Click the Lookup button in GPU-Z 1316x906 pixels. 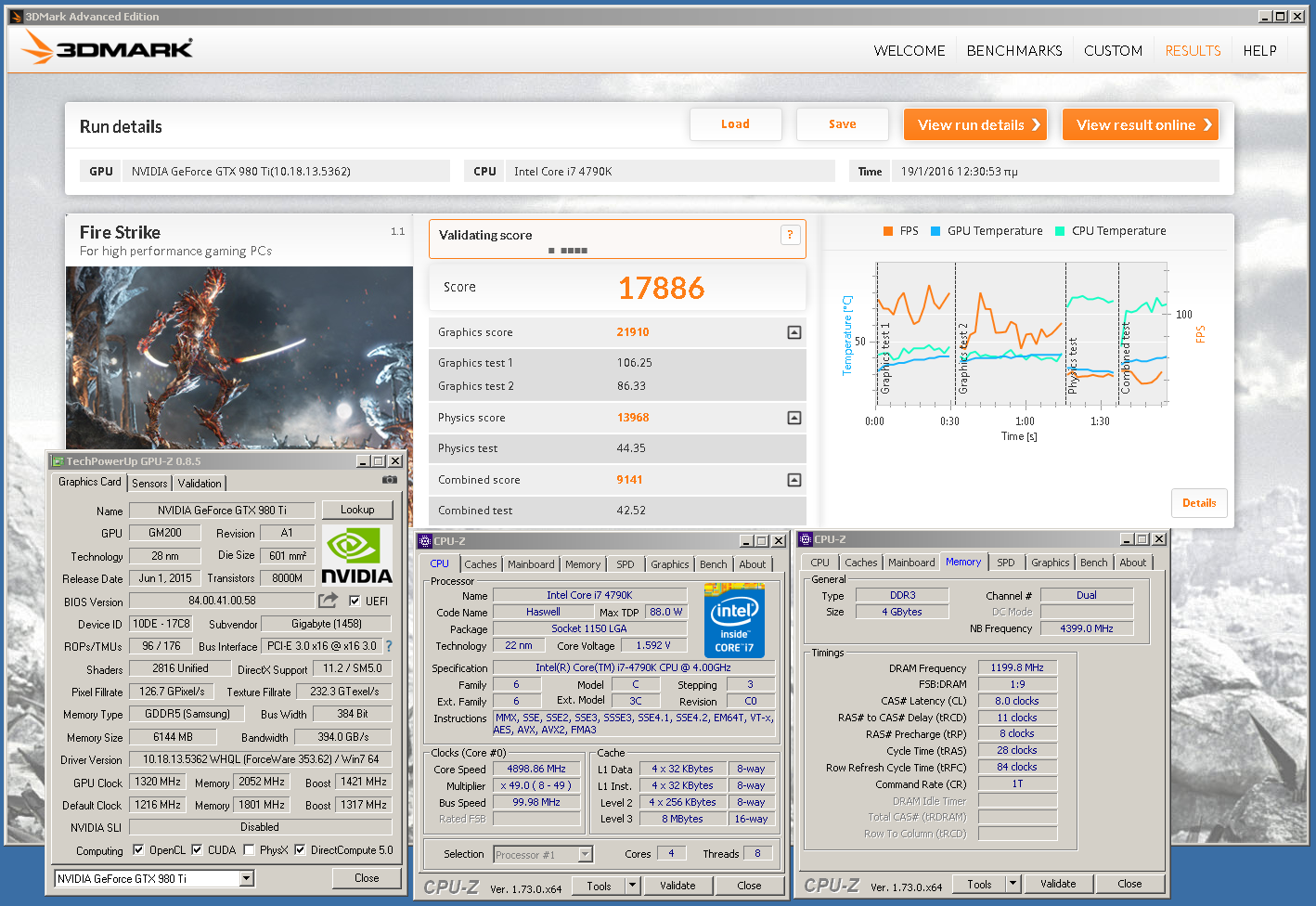pyautogui.click(x=357, y=510)
